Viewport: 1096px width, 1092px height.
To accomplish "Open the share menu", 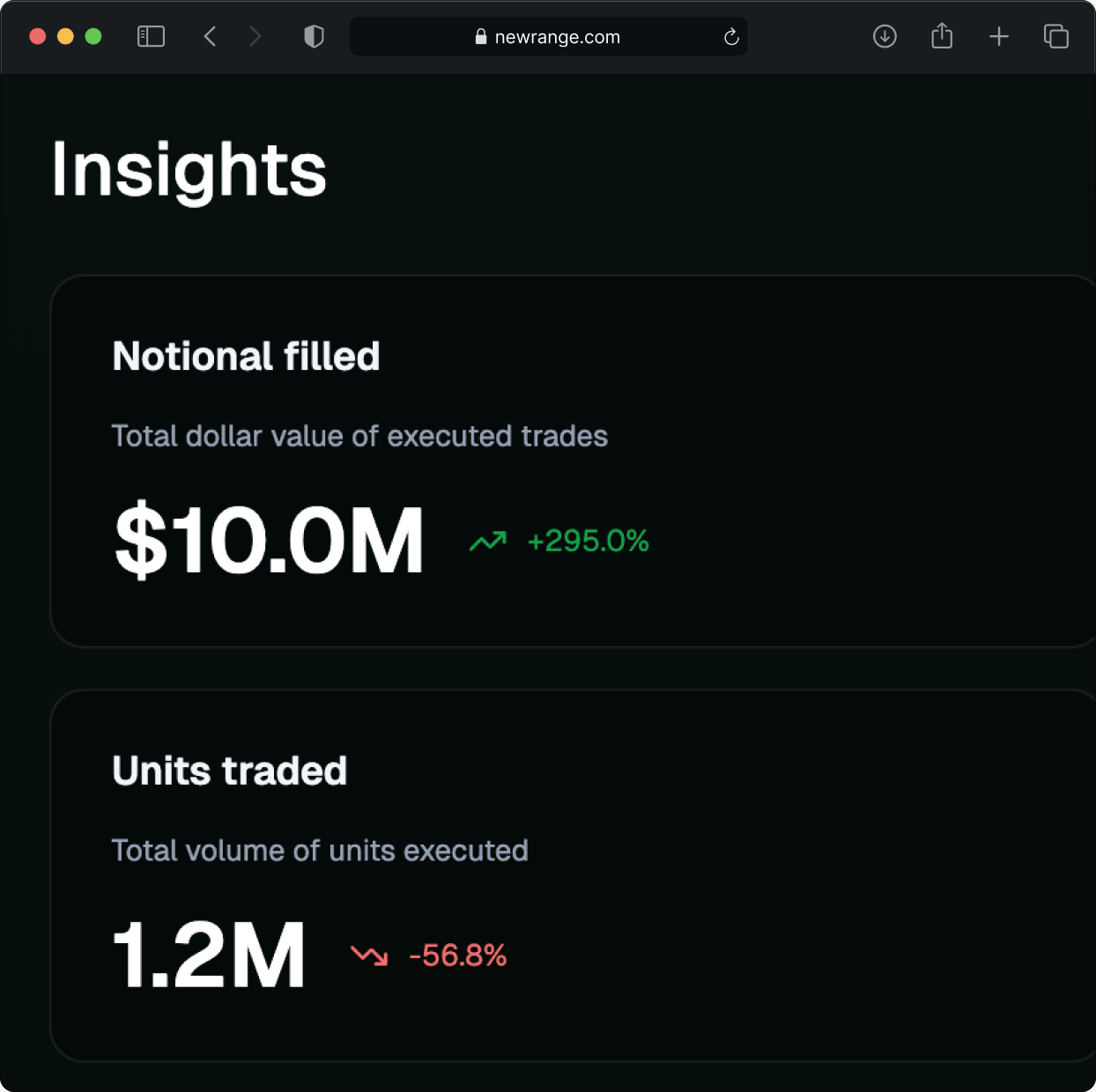I will click(x=942, y=36).
